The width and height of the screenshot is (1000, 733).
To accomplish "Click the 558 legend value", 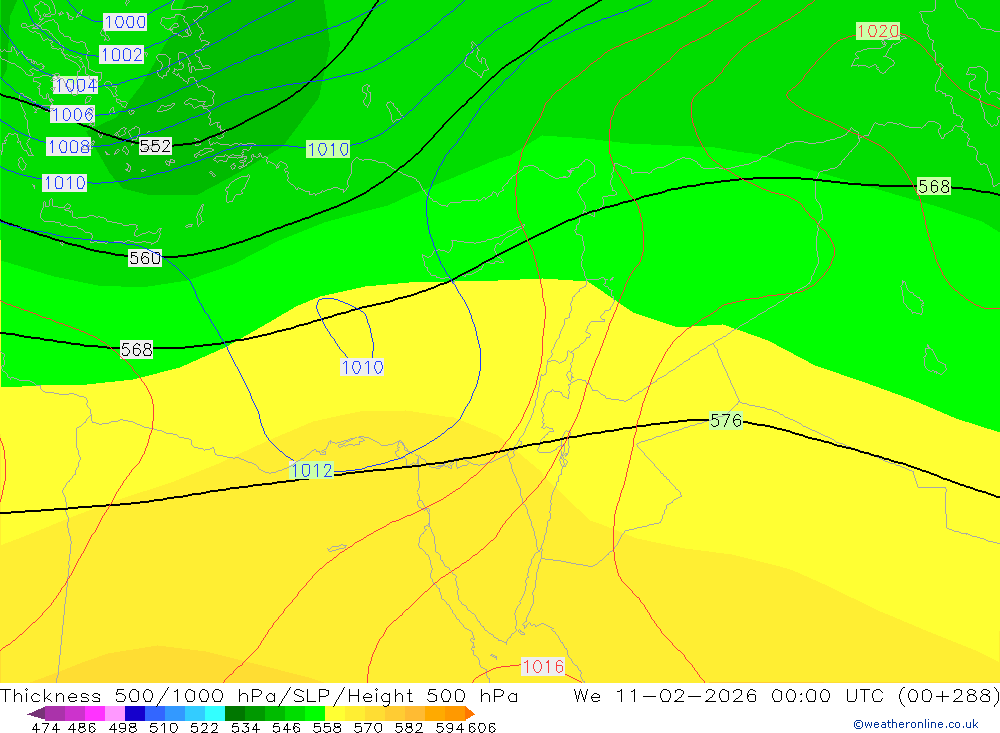I will [327, 728].
